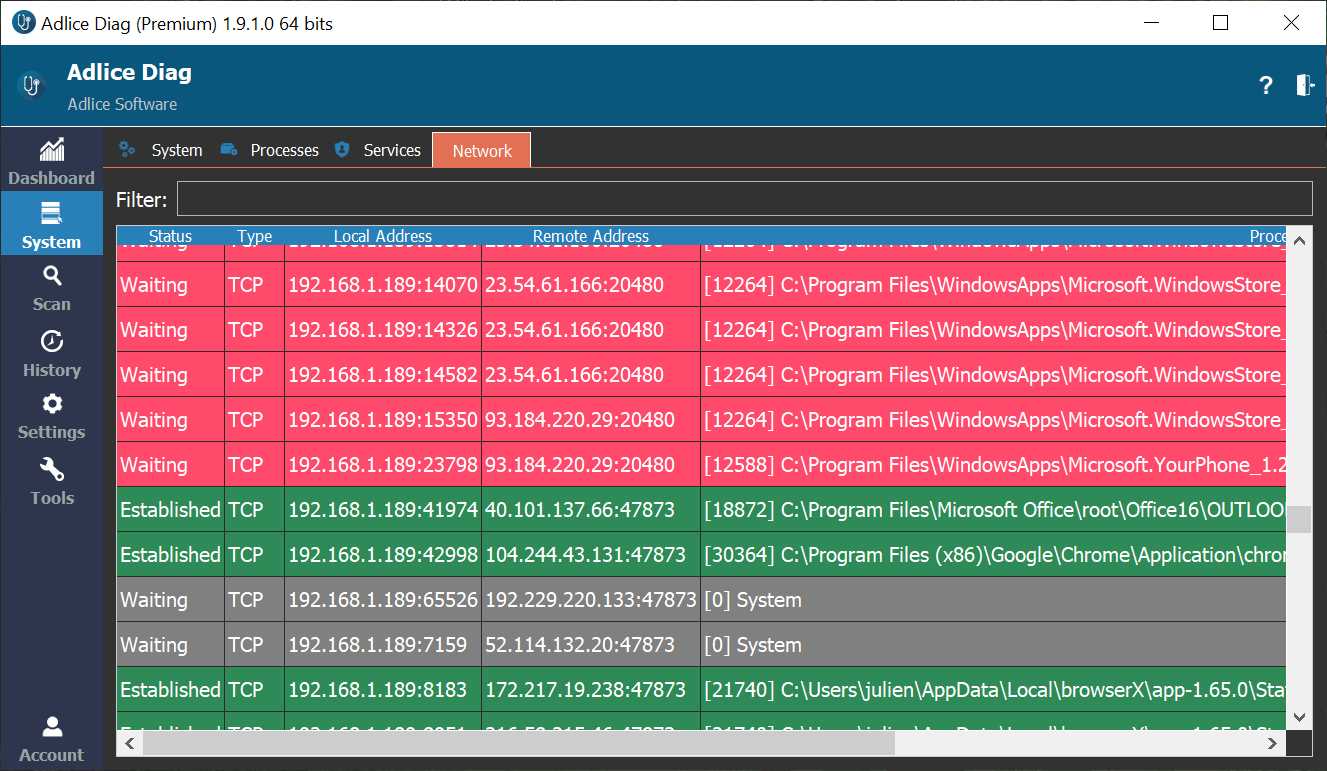Click the horizontal scrollbar right arrow
Image resolution: width=1327 pixels, height=771 pixels.
[x=1273, y=744]
